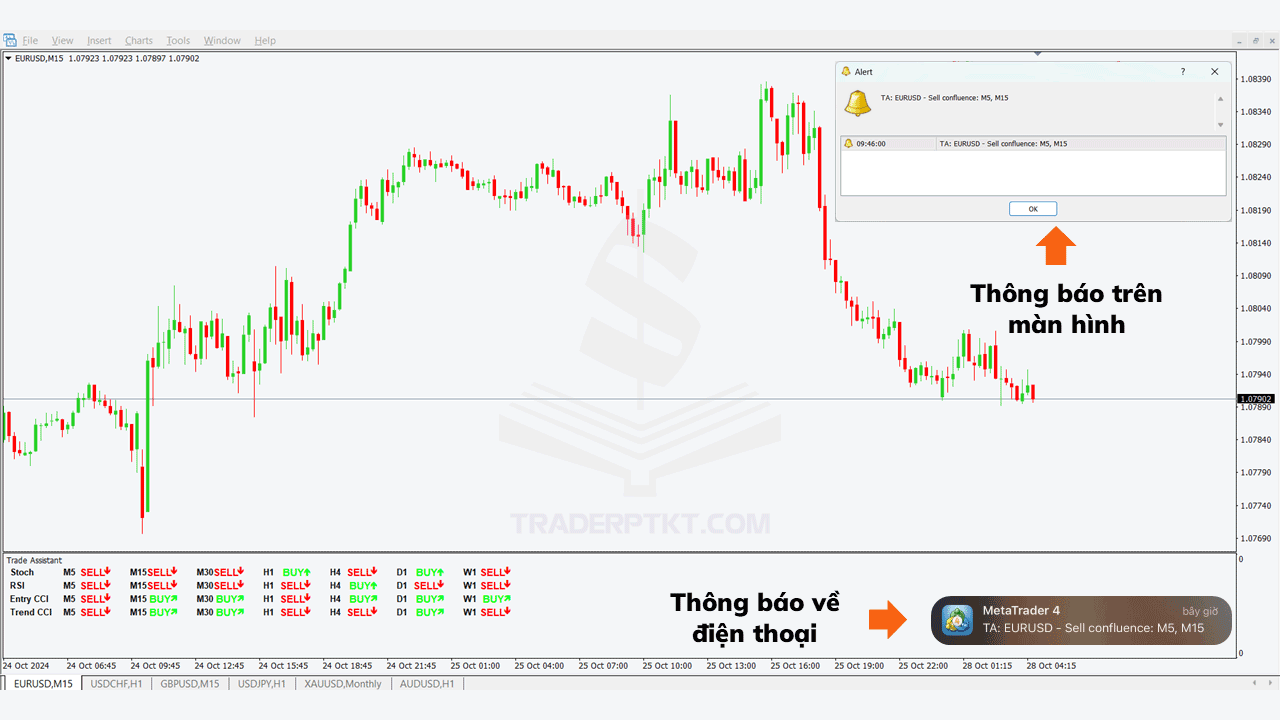The image size is (1280, 720).
Task: Switch to the GBPUSD,M15 chart tab
Action: click(190, 684)
